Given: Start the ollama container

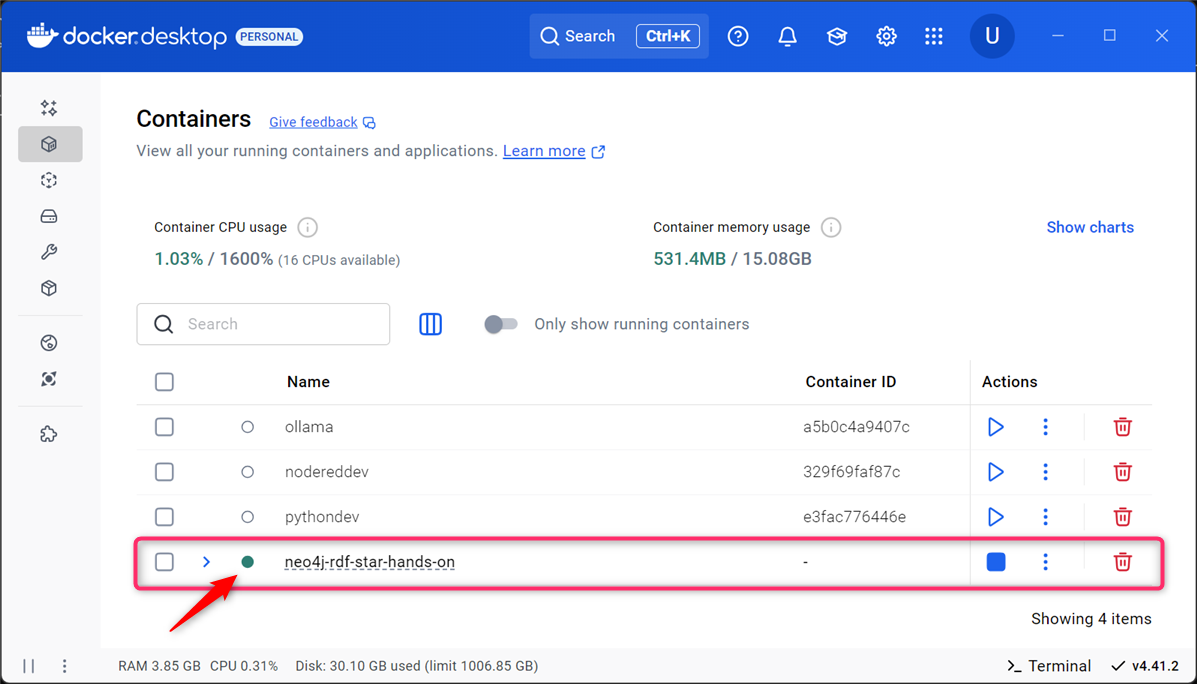Looking at the screenshot, I should [995, 427].
